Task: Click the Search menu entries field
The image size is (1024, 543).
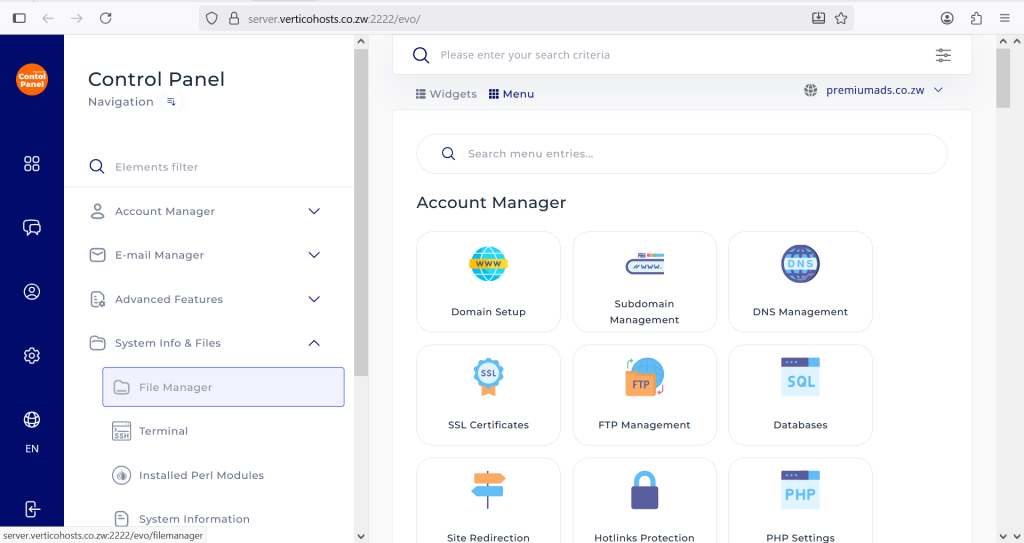Action: (x=680, y=154)
